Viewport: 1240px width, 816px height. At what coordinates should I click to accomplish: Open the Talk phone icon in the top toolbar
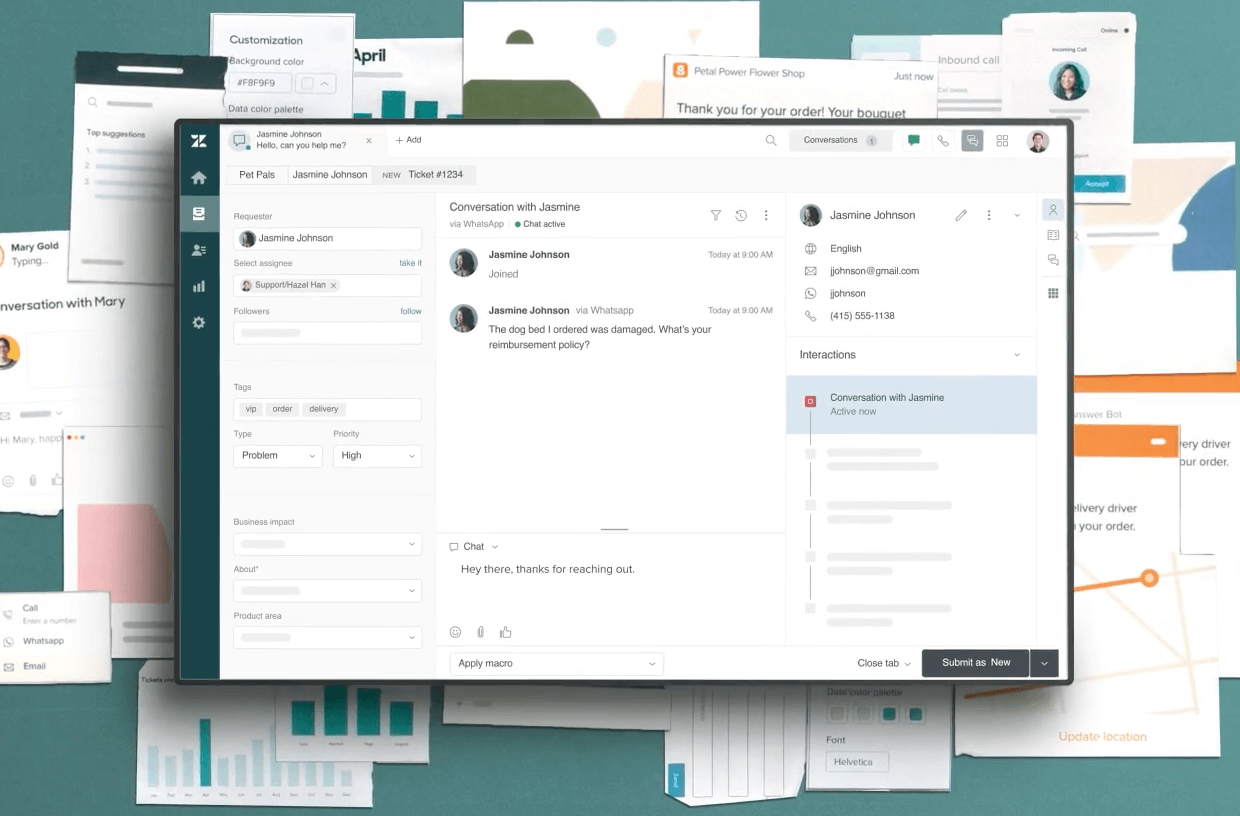tap(943, 140)
